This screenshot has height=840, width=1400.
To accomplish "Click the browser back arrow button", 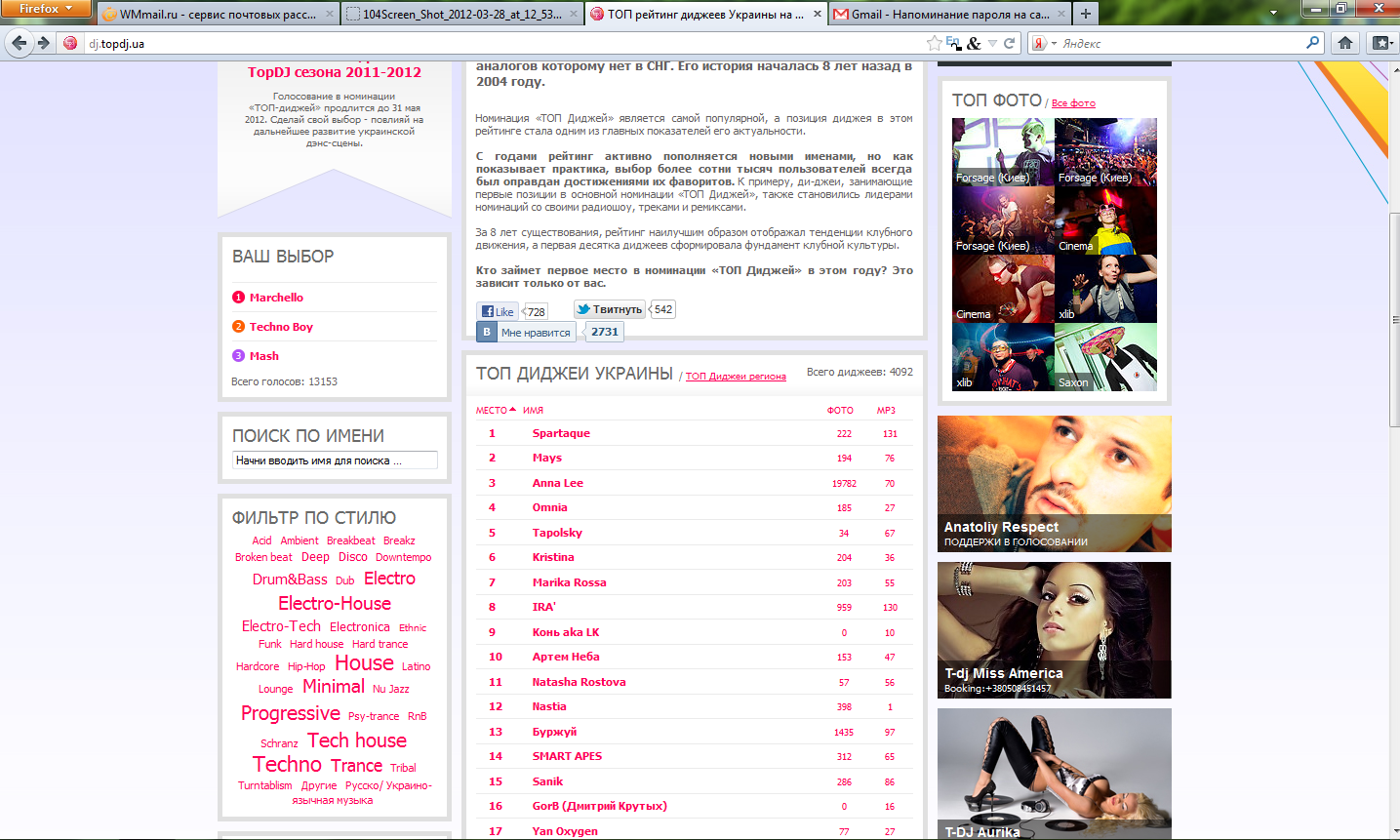I will point(19,43).
